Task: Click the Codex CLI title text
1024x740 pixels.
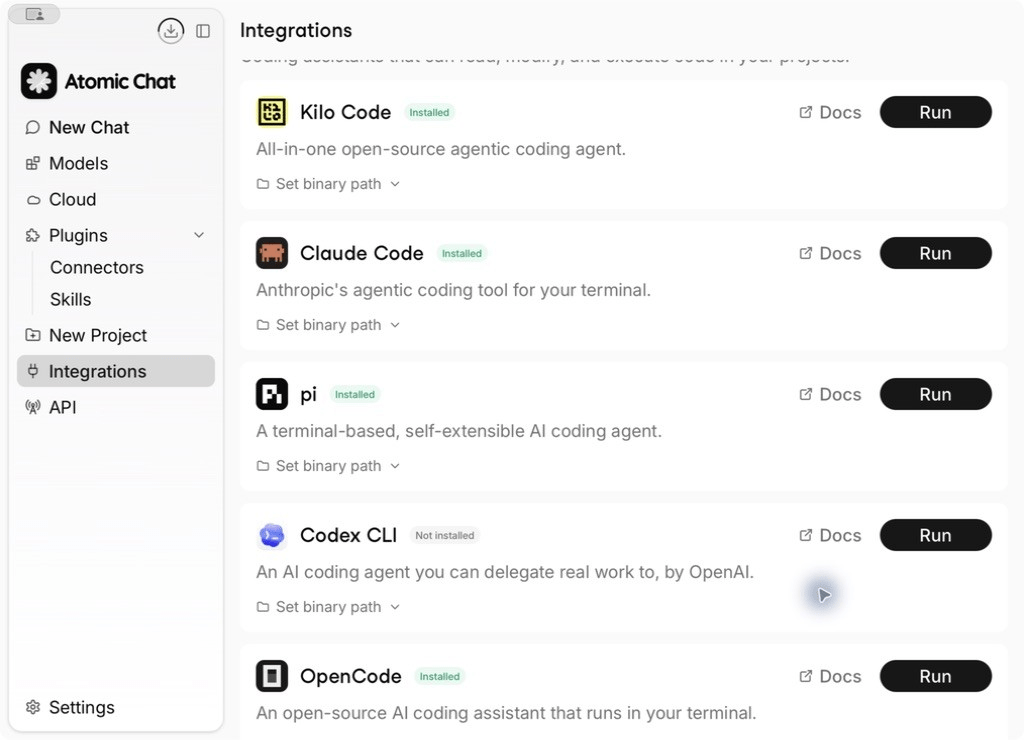Action: coord(349,536)
